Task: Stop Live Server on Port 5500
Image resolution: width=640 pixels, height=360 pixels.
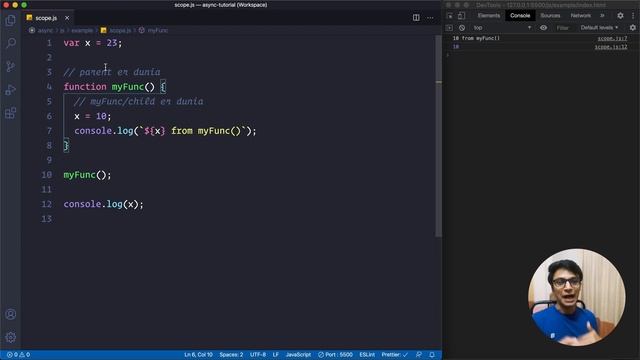Action: coord(335,355)
